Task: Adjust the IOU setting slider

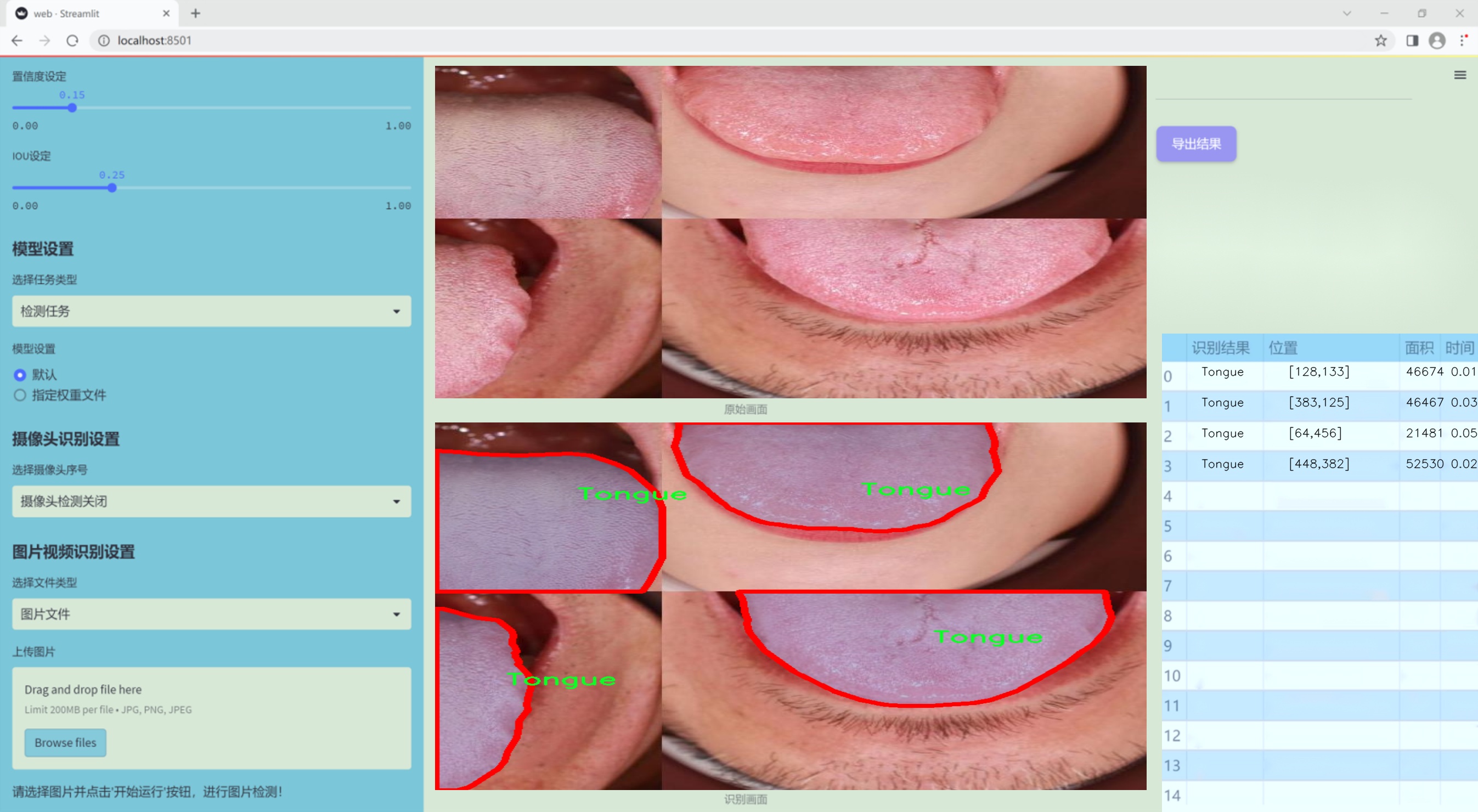Action: point(112,188)
